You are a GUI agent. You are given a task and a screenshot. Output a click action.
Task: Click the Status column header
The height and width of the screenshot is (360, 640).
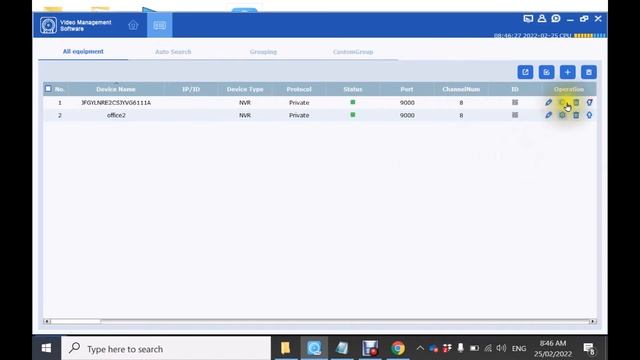tap(353, 89)
